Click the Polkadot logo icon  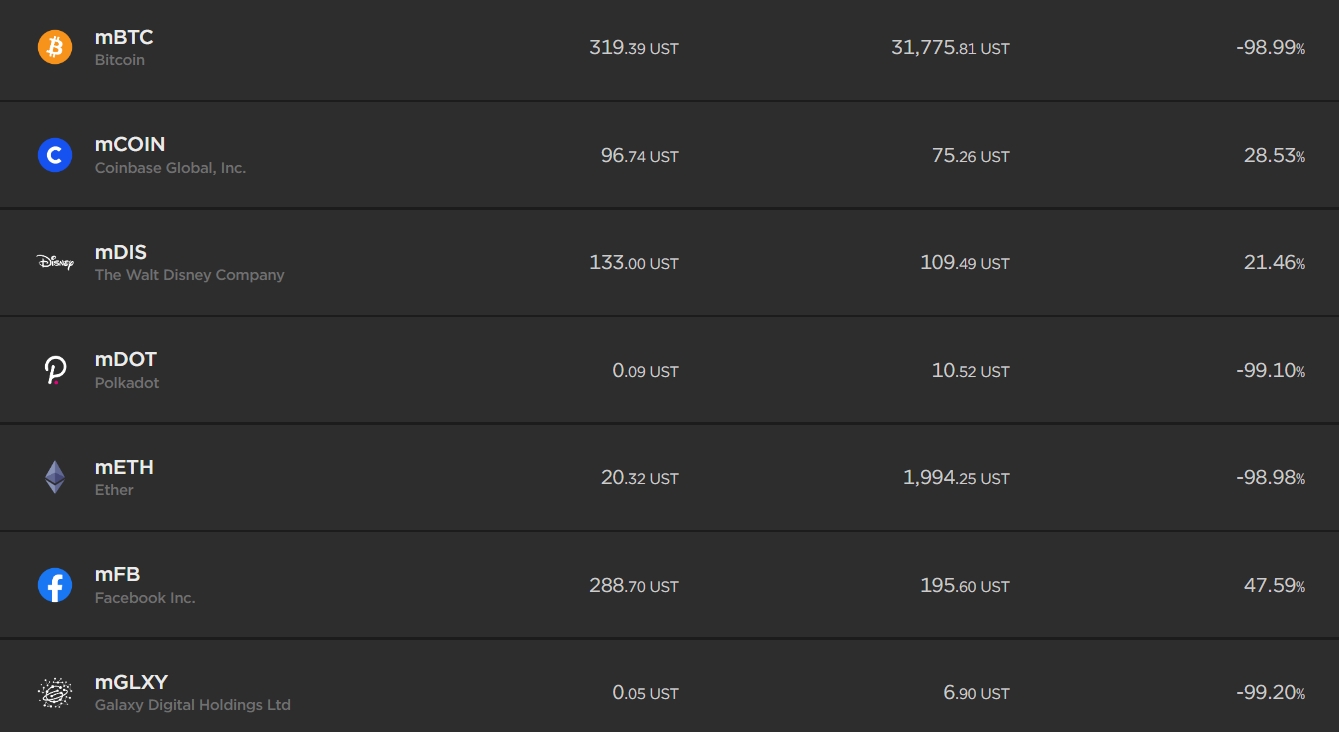(x=55, y=370)
